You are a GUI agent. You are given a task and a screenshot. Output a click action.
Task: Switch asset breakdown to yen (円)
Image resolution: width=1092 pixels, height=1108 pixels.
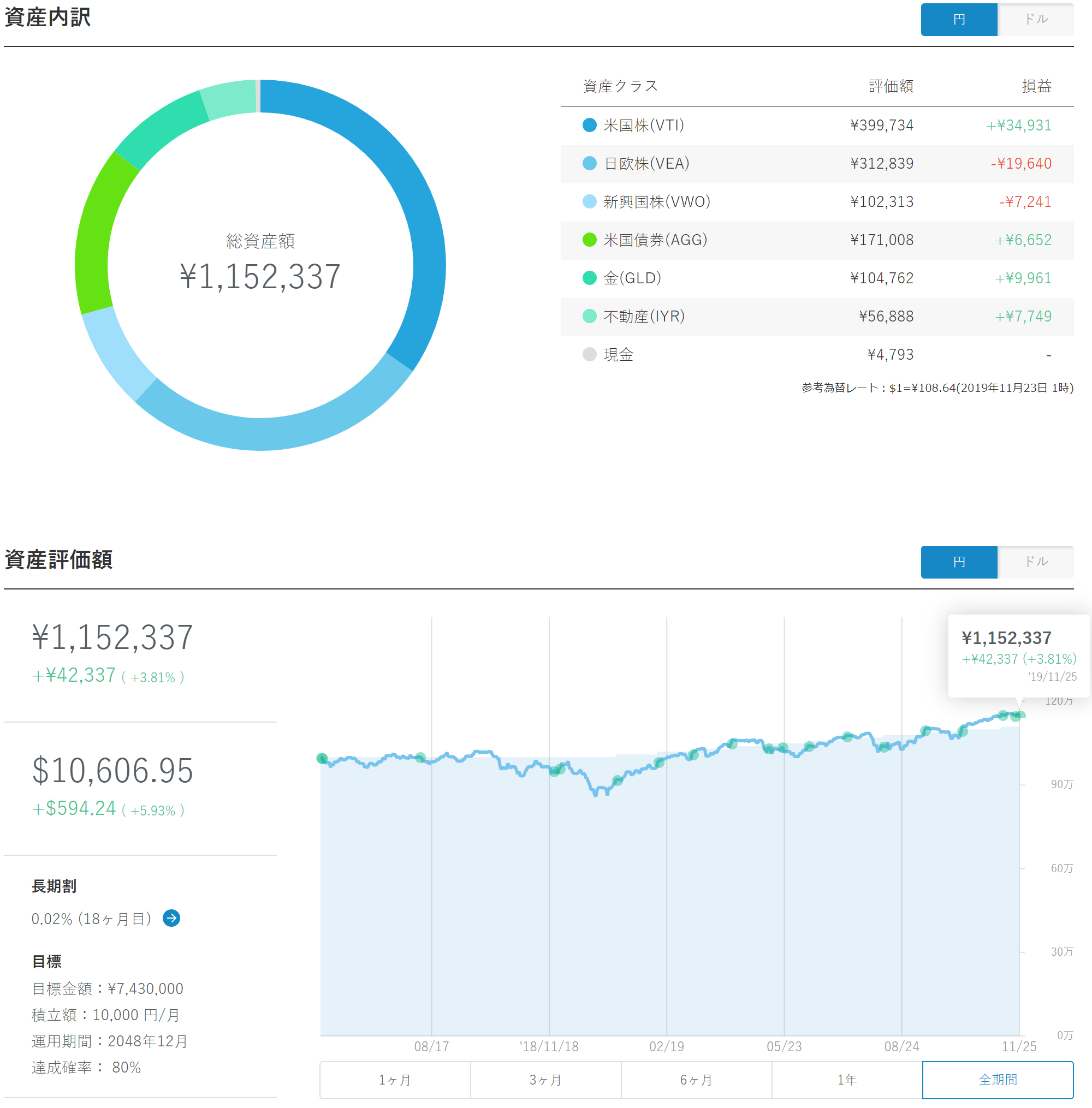[958, 20]
